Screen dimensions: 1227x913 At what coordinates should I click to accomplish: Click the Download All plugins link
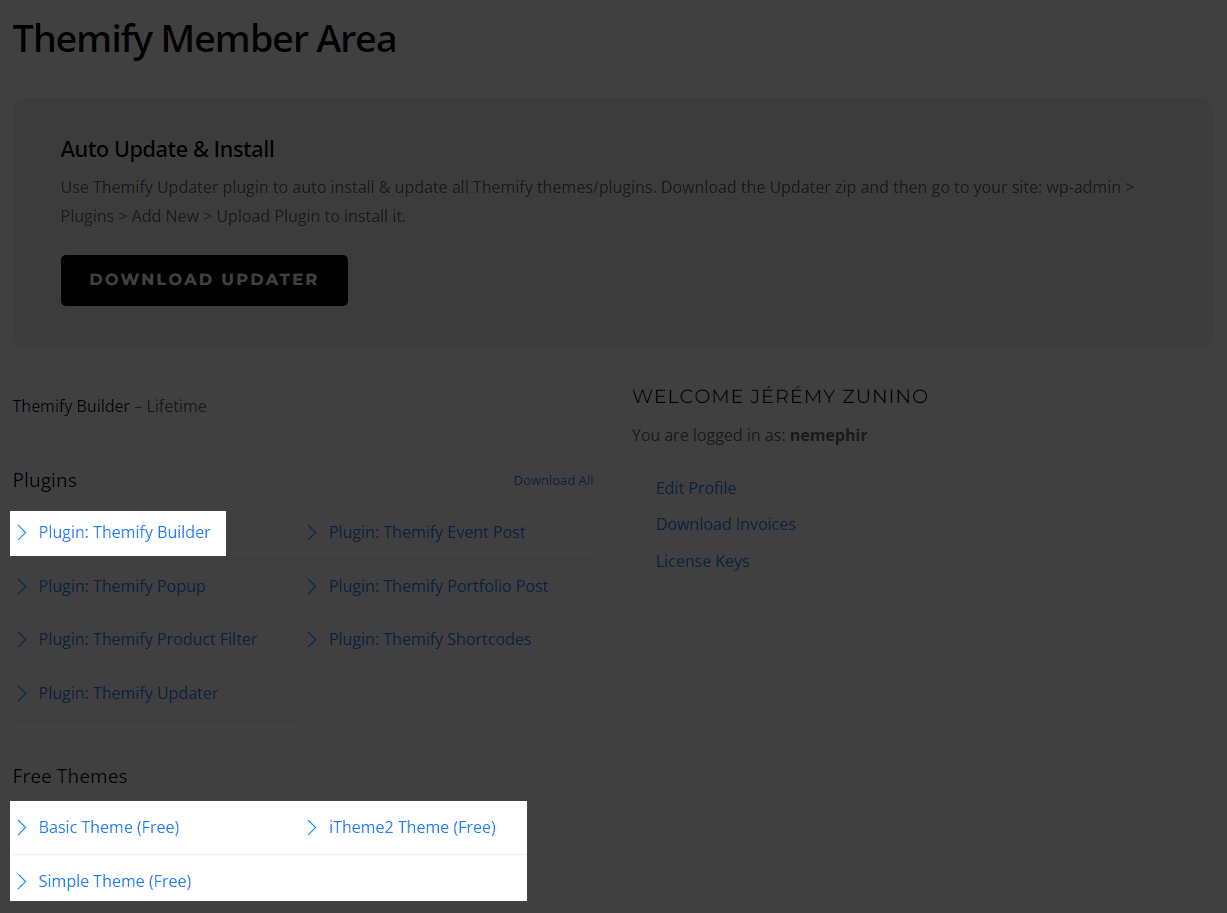click(553, 481)
